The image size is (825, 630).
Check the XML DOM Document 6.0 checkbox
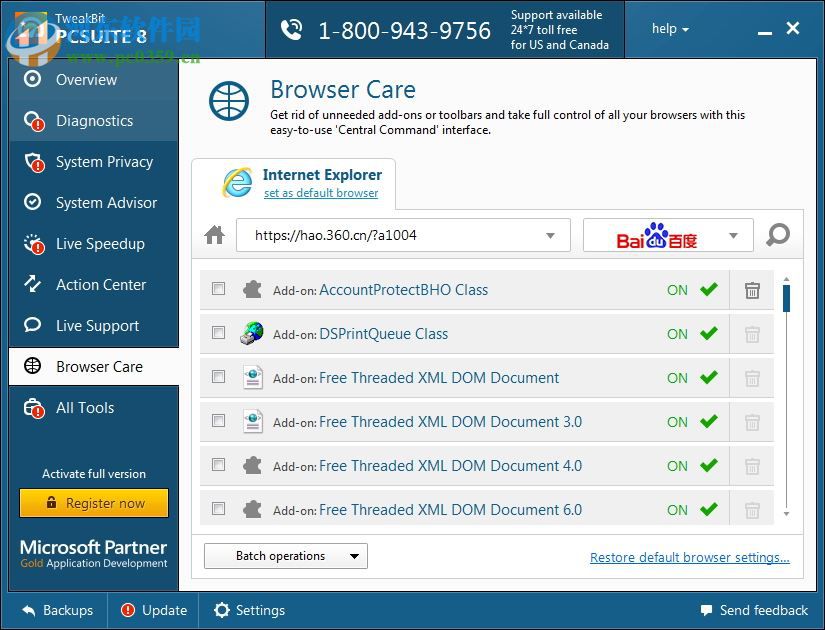[218, 509]
